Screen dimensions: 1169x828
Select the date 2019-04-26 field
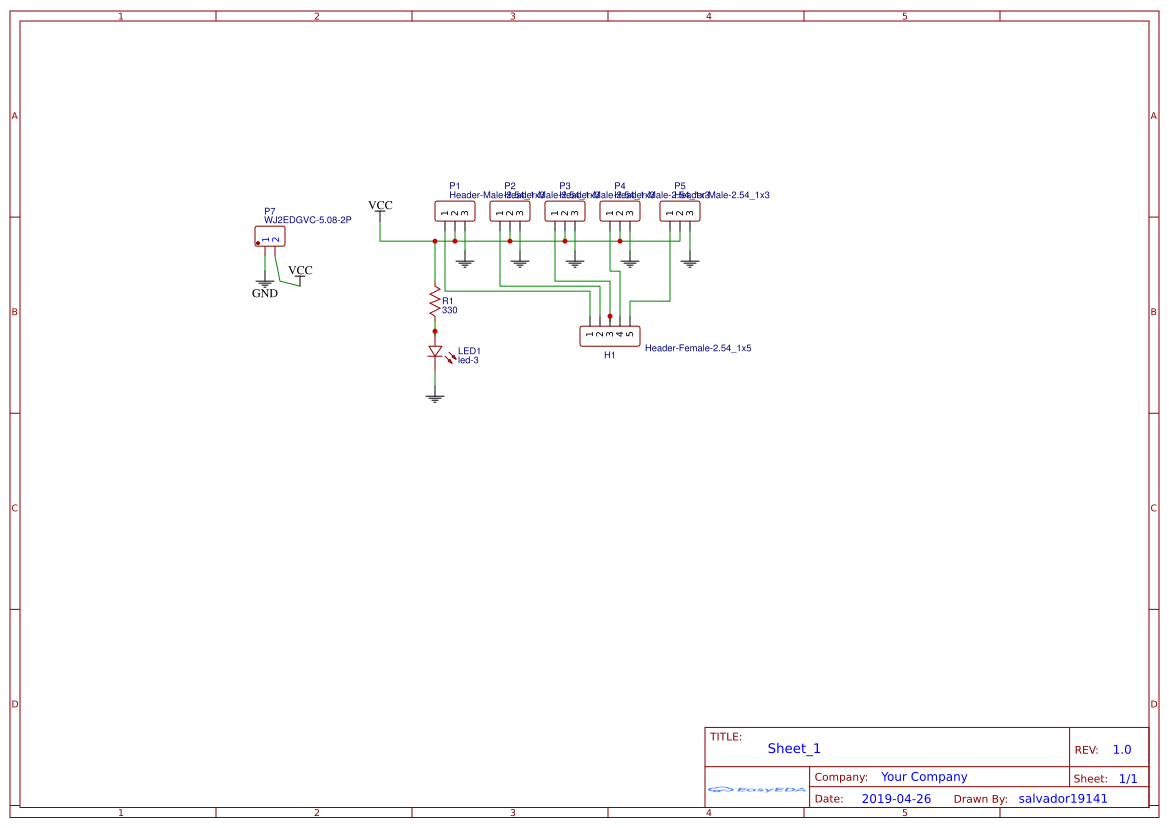pos(896,799)
